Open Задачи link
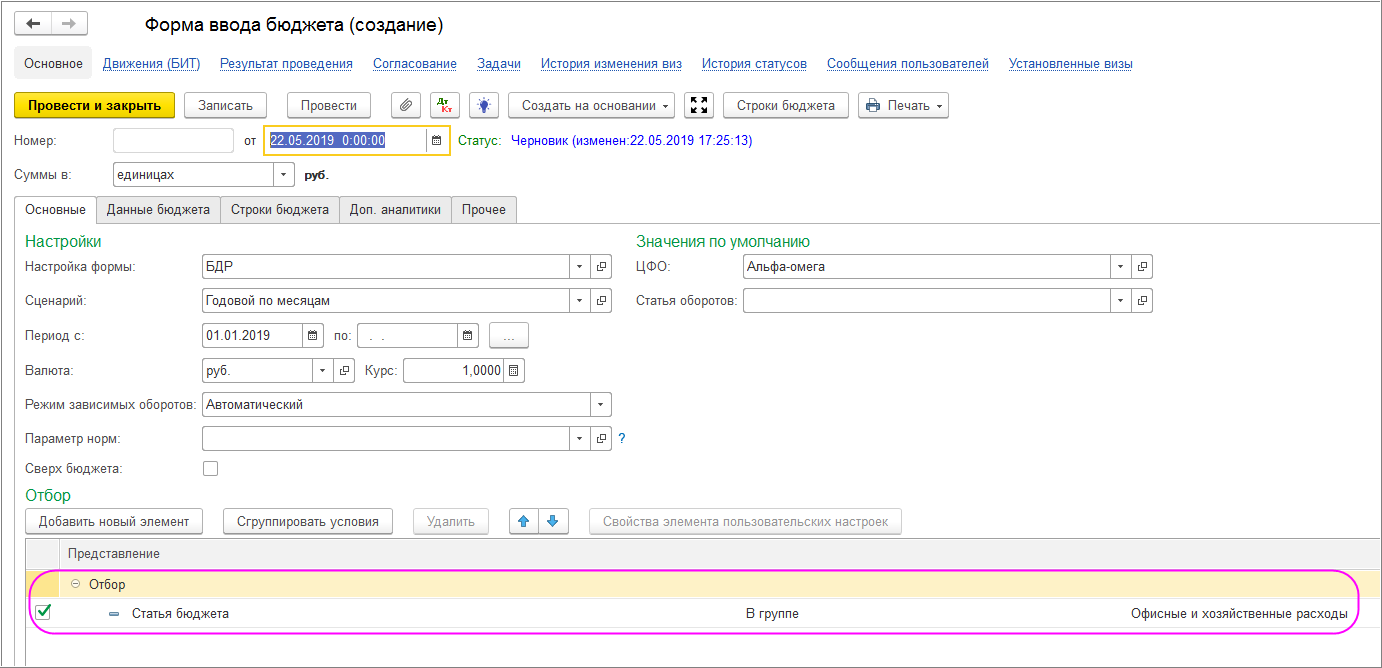 coord(499,63)
